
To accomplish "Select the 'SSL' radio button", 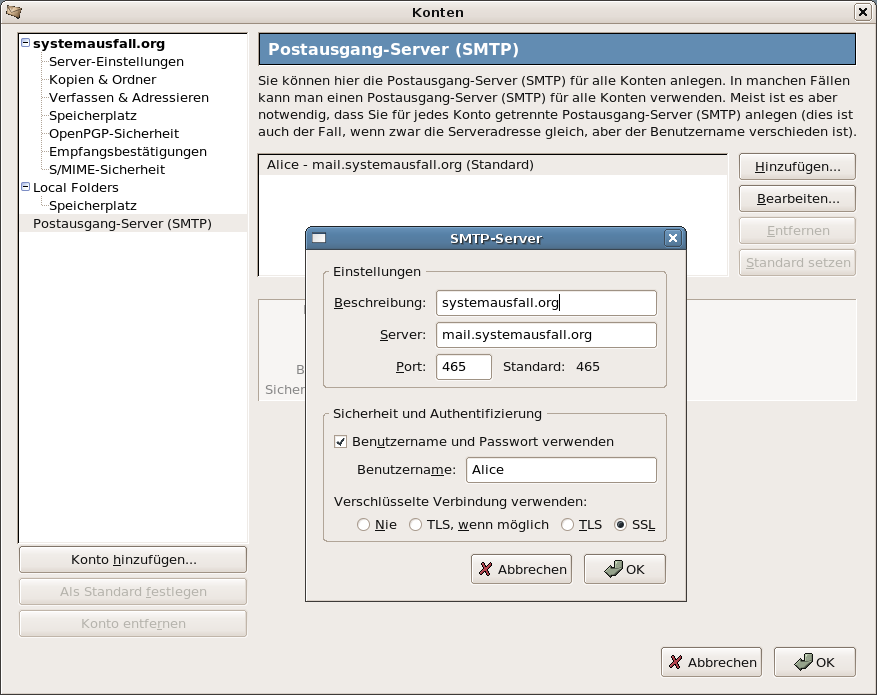I will tap(620, 524).
